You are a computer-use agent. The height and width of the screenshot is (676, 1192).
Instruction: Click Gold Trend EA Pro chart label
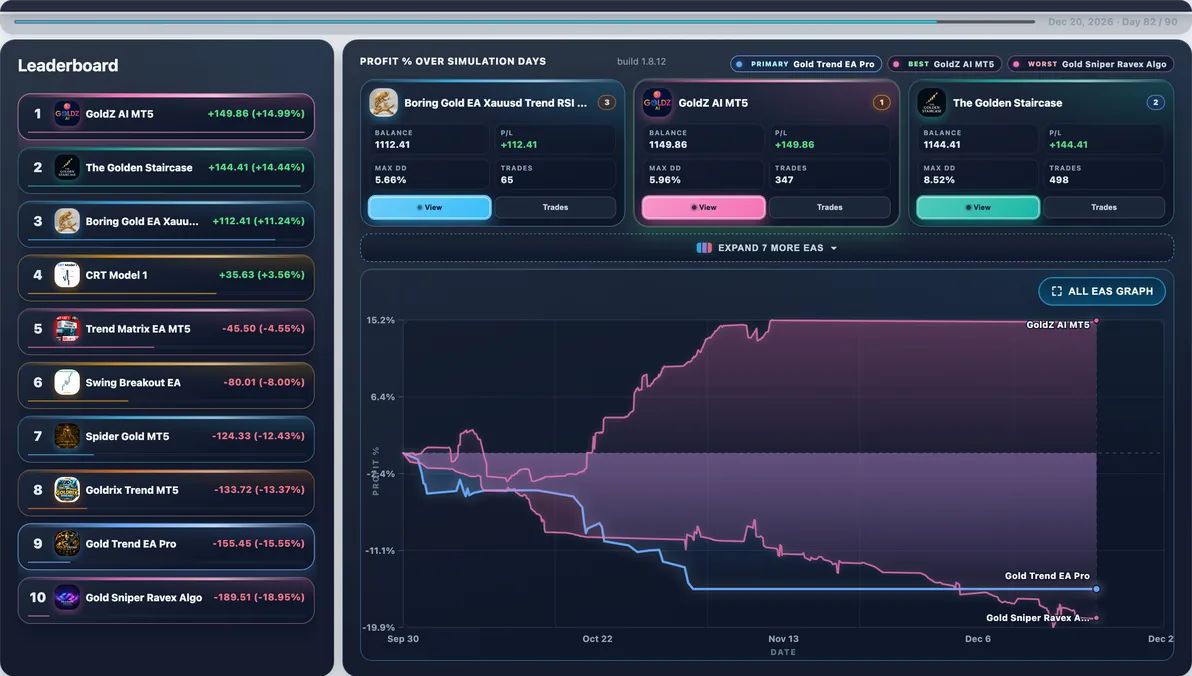[1047, 576]
